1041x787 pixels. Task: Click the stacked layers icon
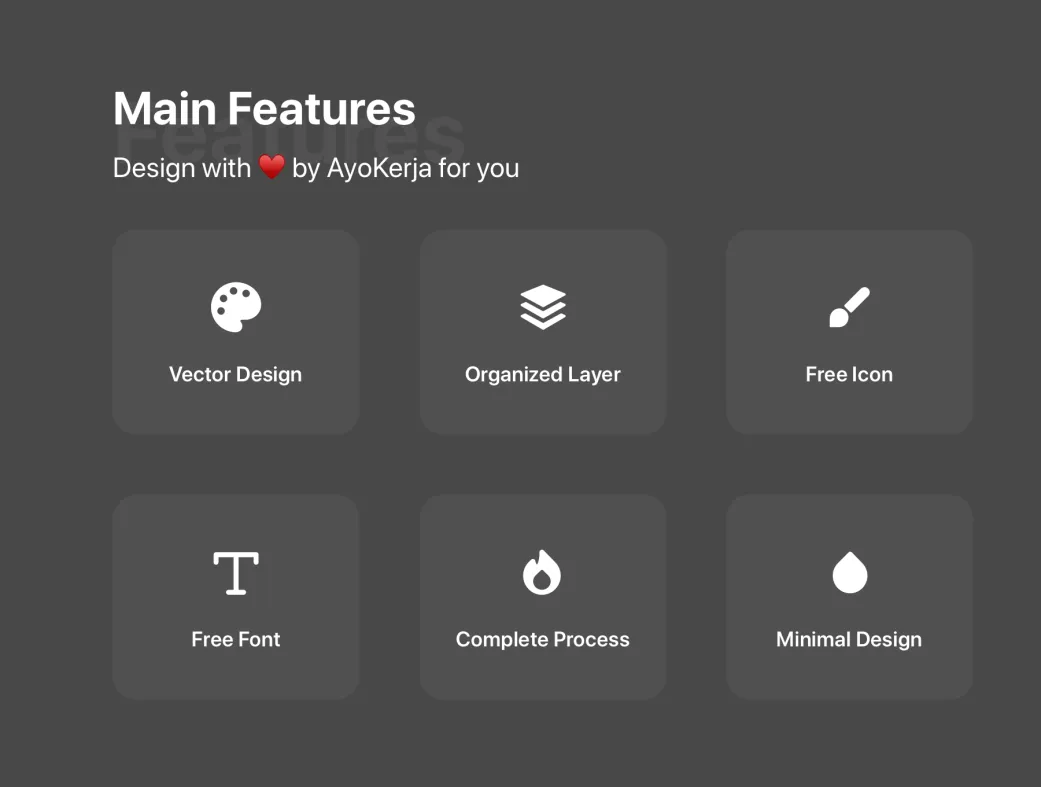(543, 307)
